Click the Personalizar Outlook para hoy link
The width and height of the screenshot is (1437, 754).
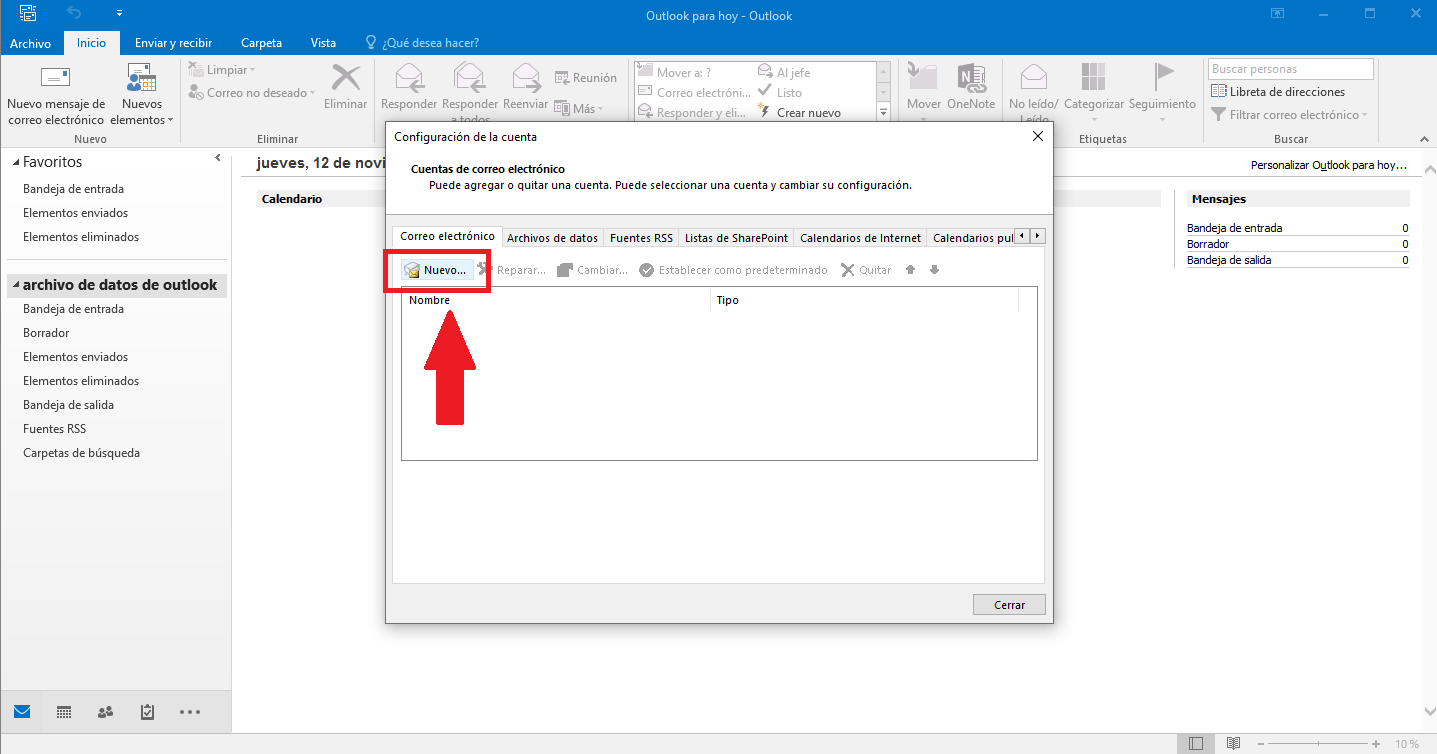1329,165
